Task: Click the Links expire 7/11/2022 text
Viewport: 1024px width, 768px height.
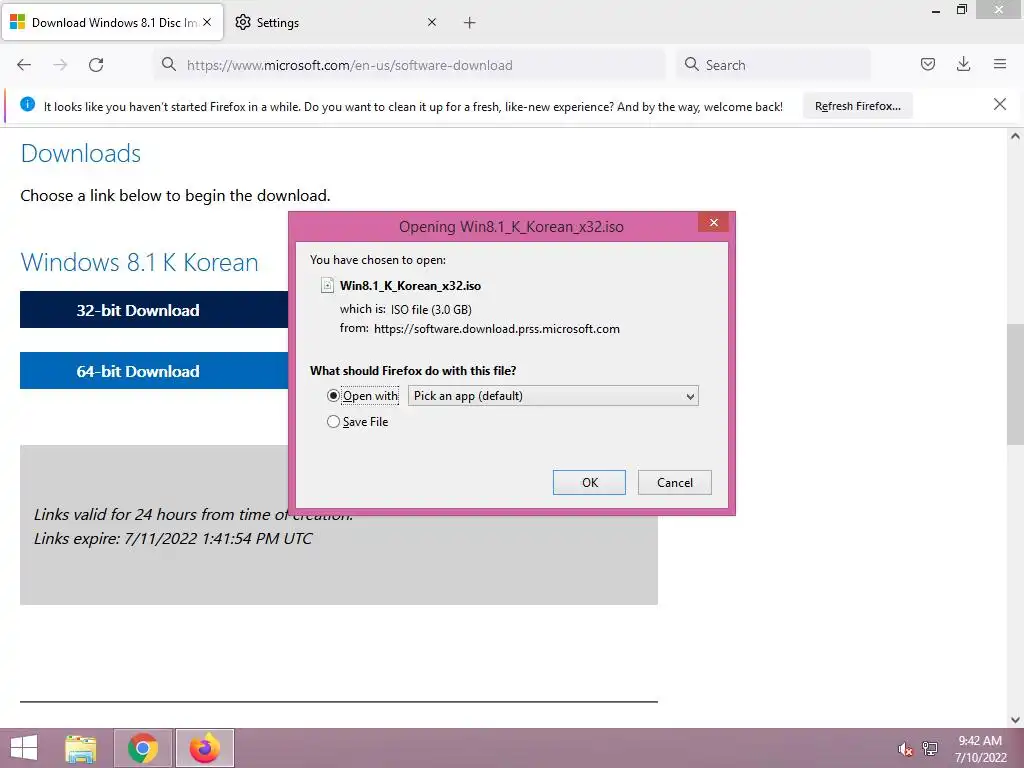Action: pyautogui.click(x=173, y=538)
